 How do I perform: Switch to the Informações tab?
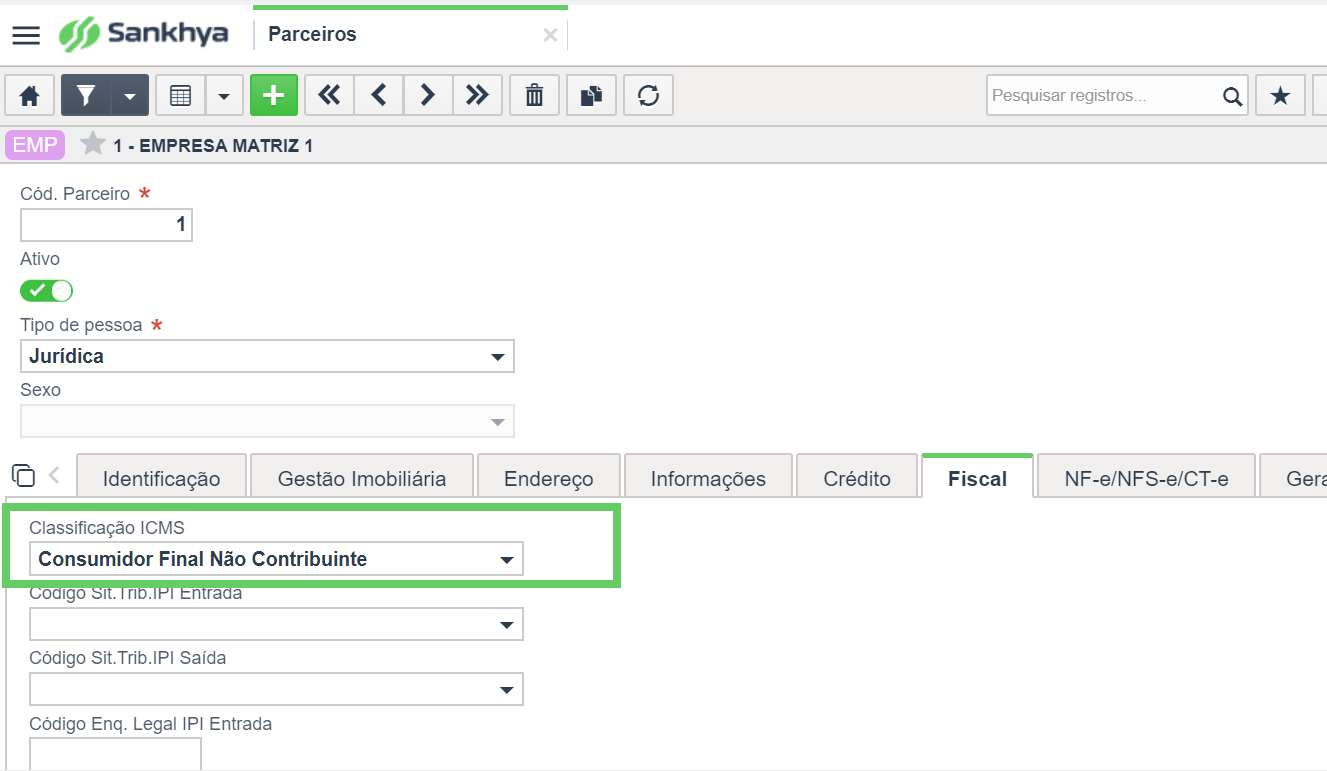[708, 478]
